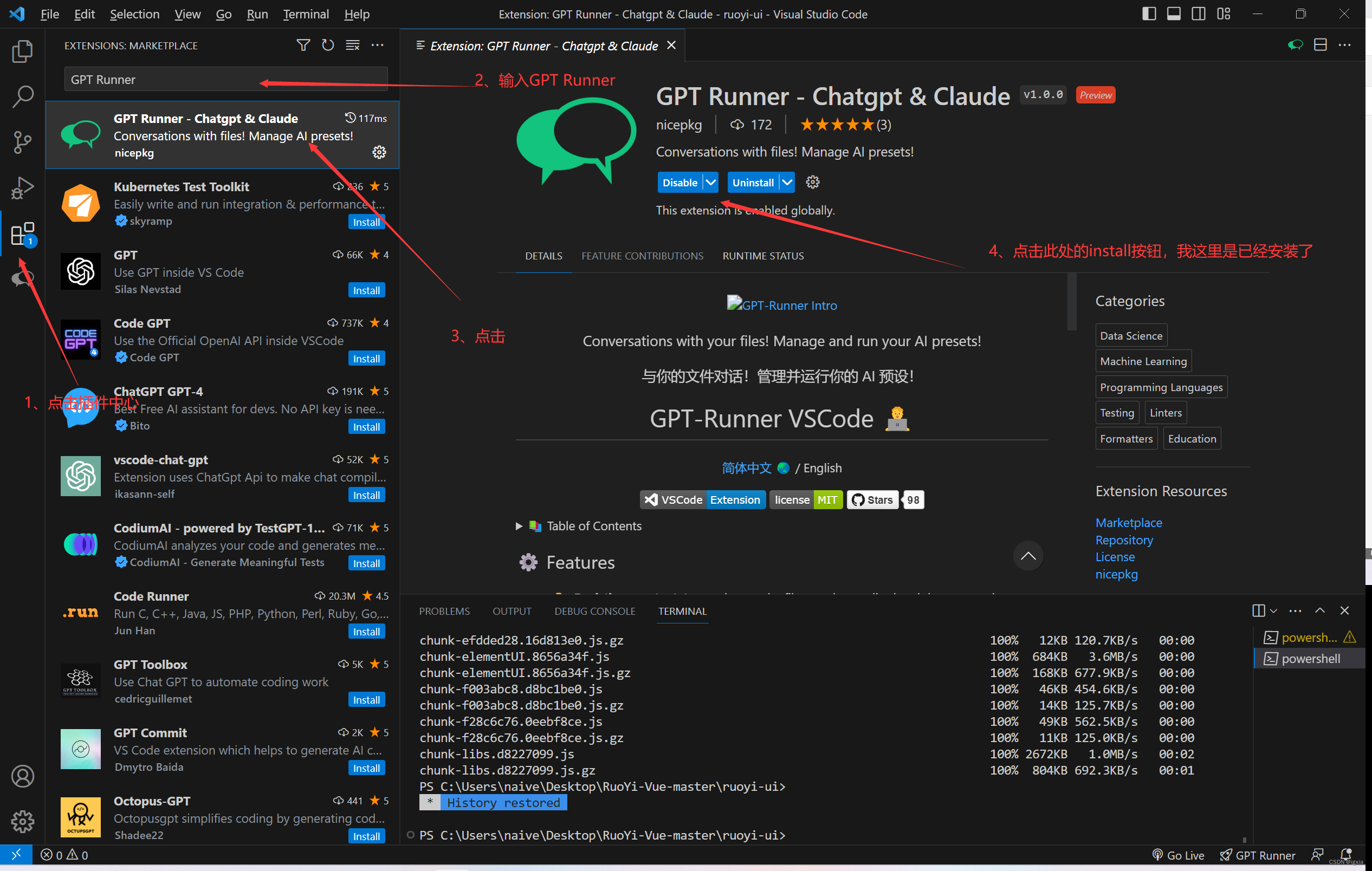Select the second powershell terminal instance

[x=1309, y=659]
